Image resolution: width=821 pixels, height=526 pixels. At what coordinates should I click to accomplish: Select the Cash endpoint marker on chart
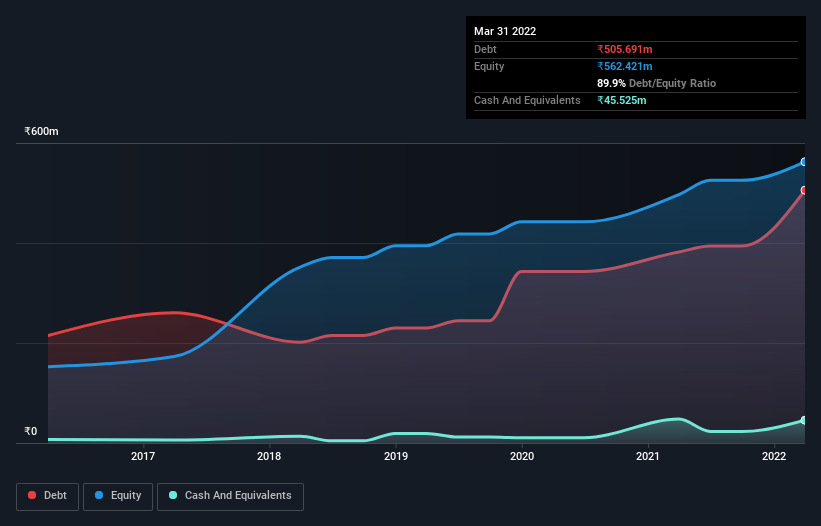(x=804, y=420)
